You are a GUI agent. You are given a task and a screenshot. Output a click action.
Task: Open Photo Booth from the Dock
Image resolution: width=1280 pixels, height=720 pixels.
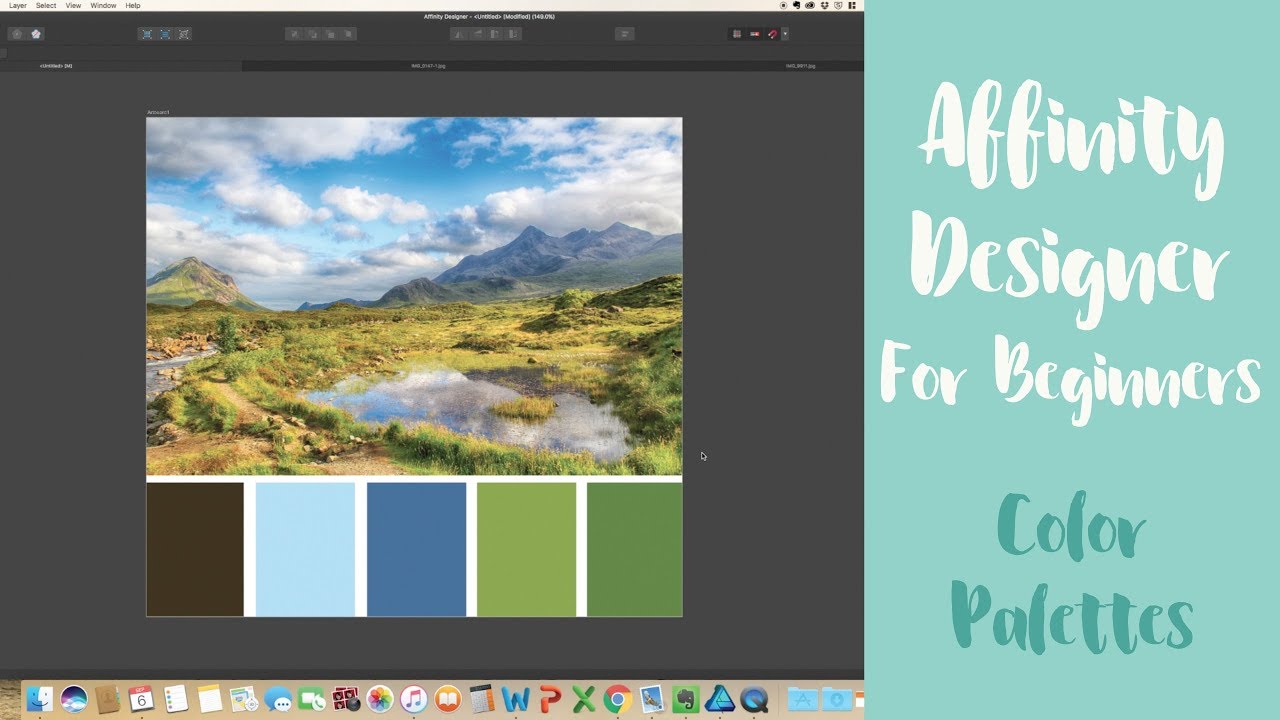coord(346,699)
